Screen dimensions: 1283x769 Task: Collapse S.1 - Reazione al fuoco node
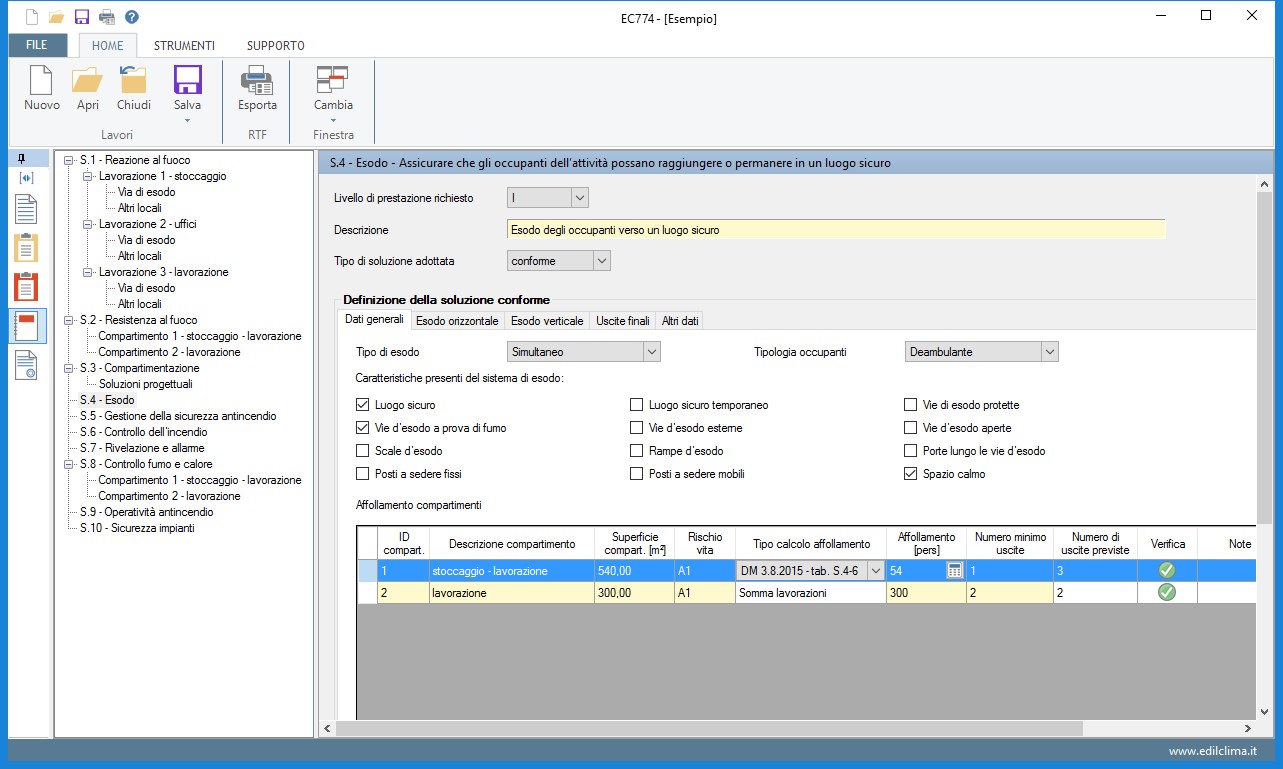(x=68, y=160)
